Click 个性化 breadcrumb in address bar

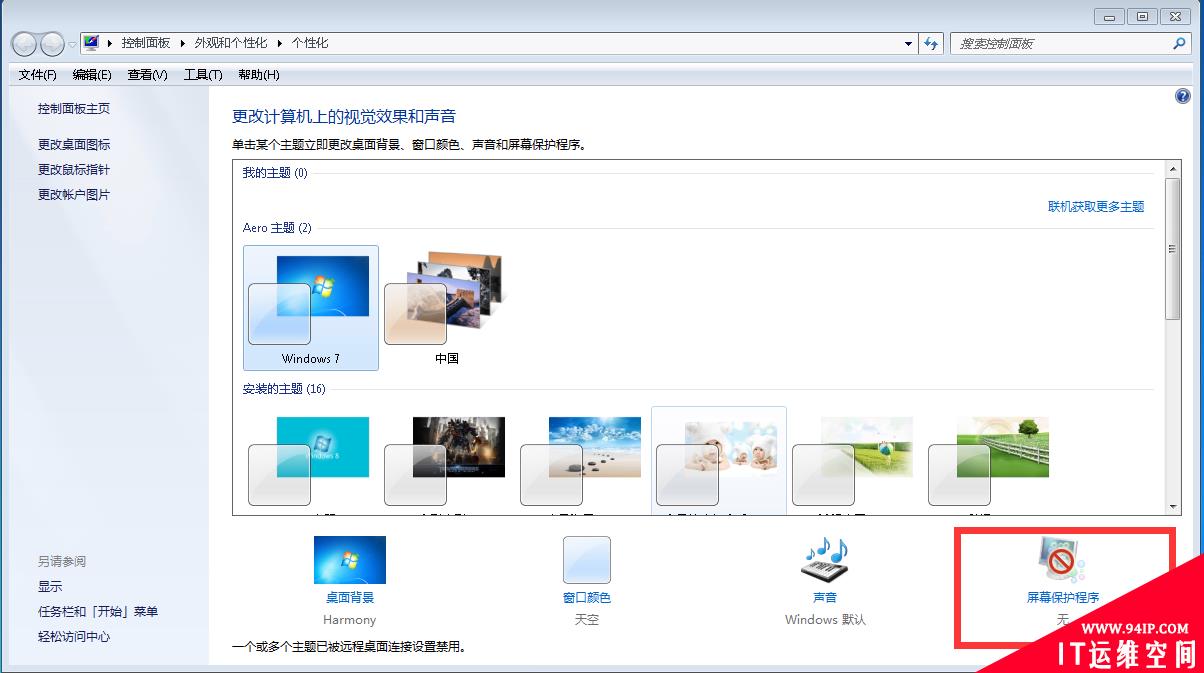pos(310,43)
